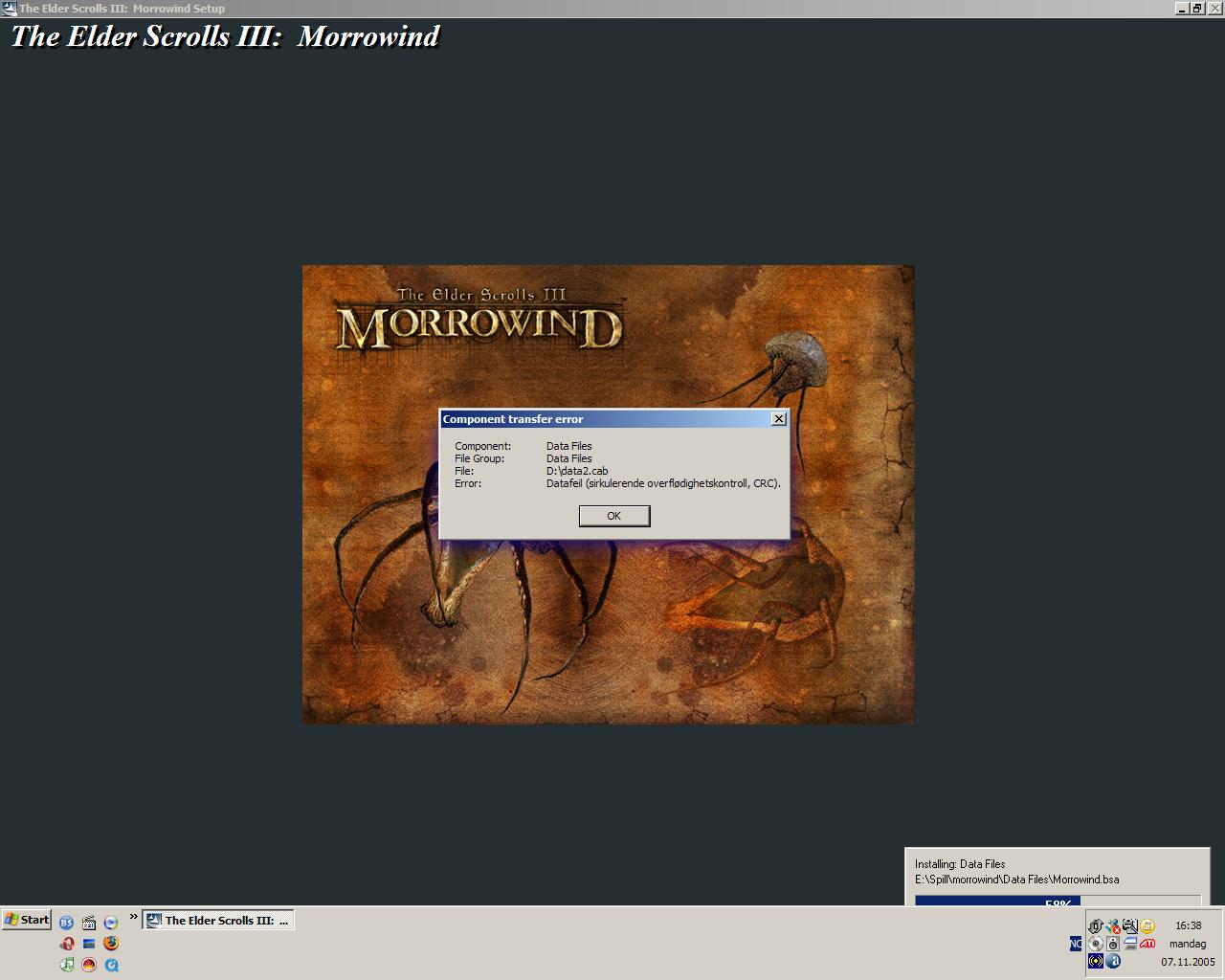The image size is (1225, 980).
Task: Click the date 07.11.2005 in the tray
Action: (1189, 962)
